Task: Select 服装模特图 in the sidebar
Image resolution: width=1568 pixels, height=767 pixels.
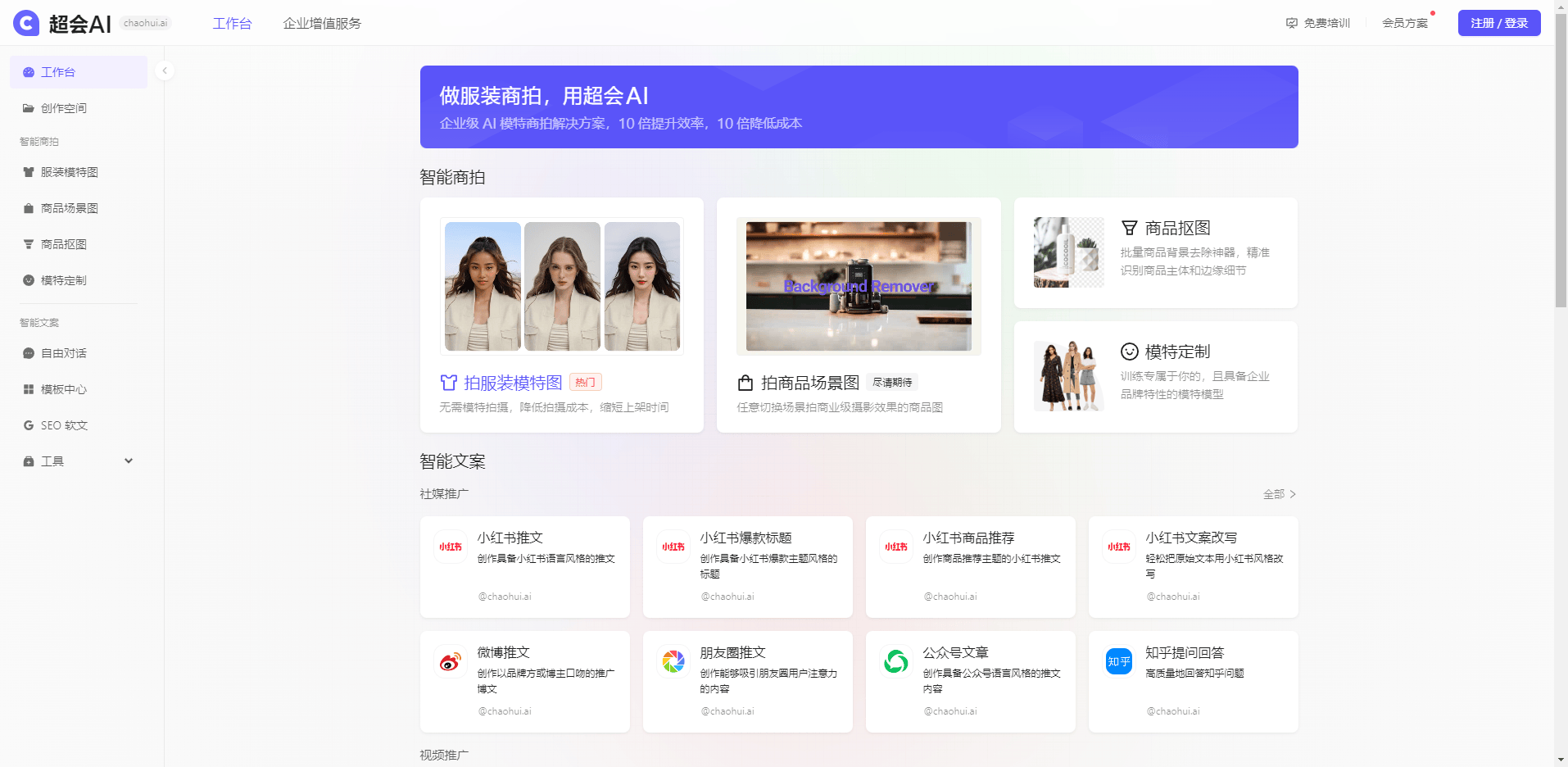Action: click(x=68, y=172)
